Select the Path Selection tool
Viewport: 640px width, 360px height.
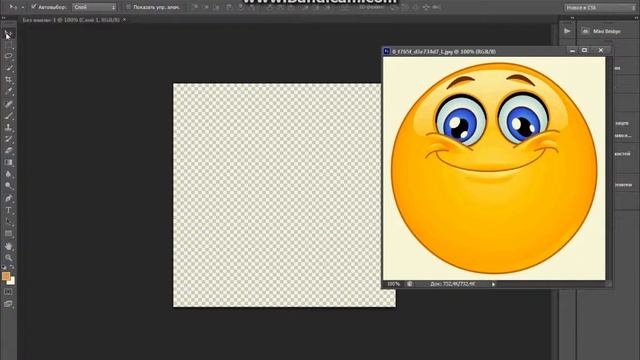9,222
